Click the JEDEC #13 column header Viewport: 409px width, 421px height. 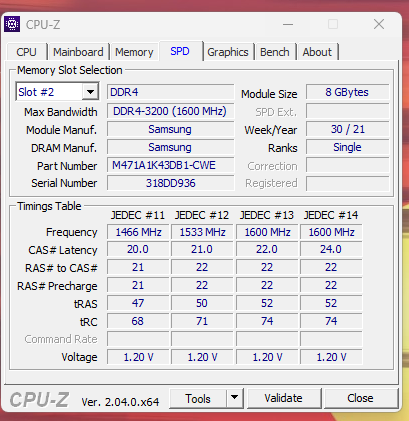point(267,215)
